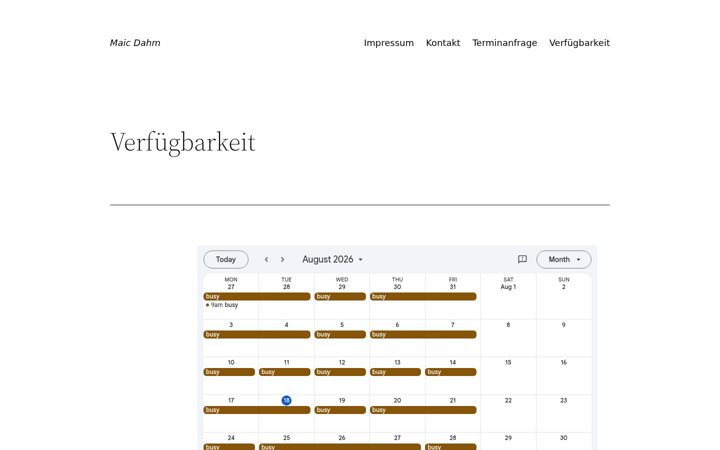Click date number 8 on Saturday
Viewport: 720px width, 450px height.
click(508, 325)
